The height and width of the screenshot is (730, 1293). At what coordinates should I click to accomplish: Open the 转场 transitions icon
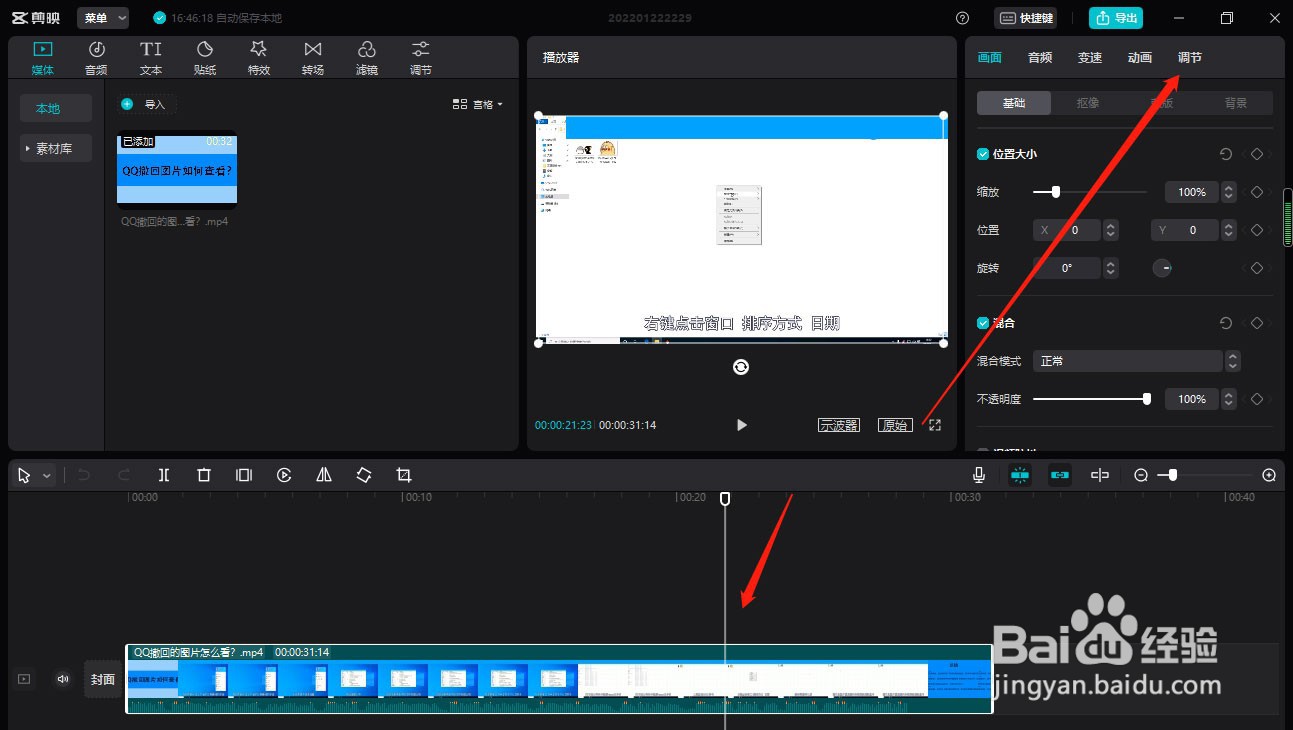[x=313, y=57]
